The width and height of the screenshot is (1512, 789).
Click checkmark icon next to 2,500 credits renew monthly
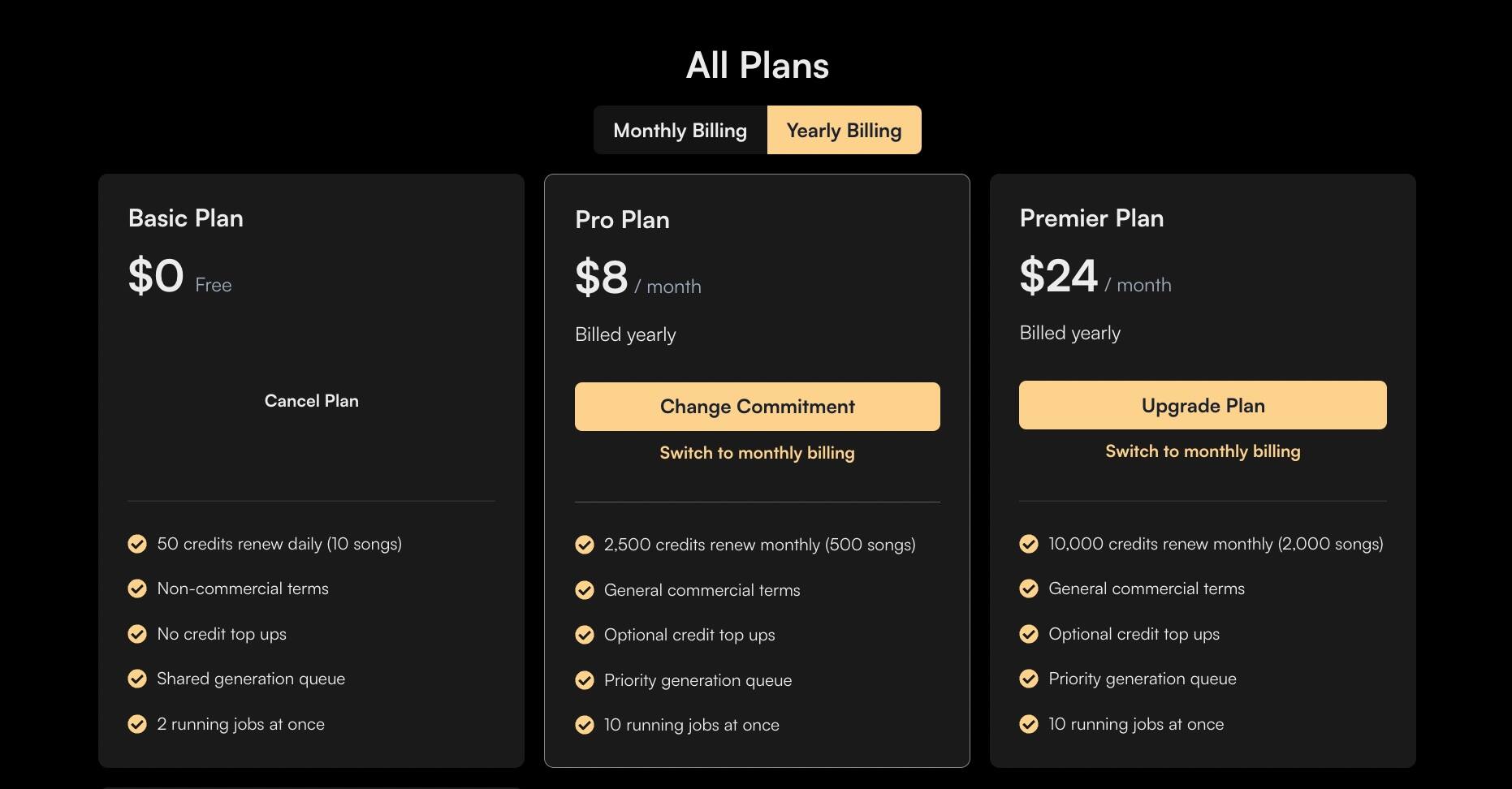click(x=585, y=545)
